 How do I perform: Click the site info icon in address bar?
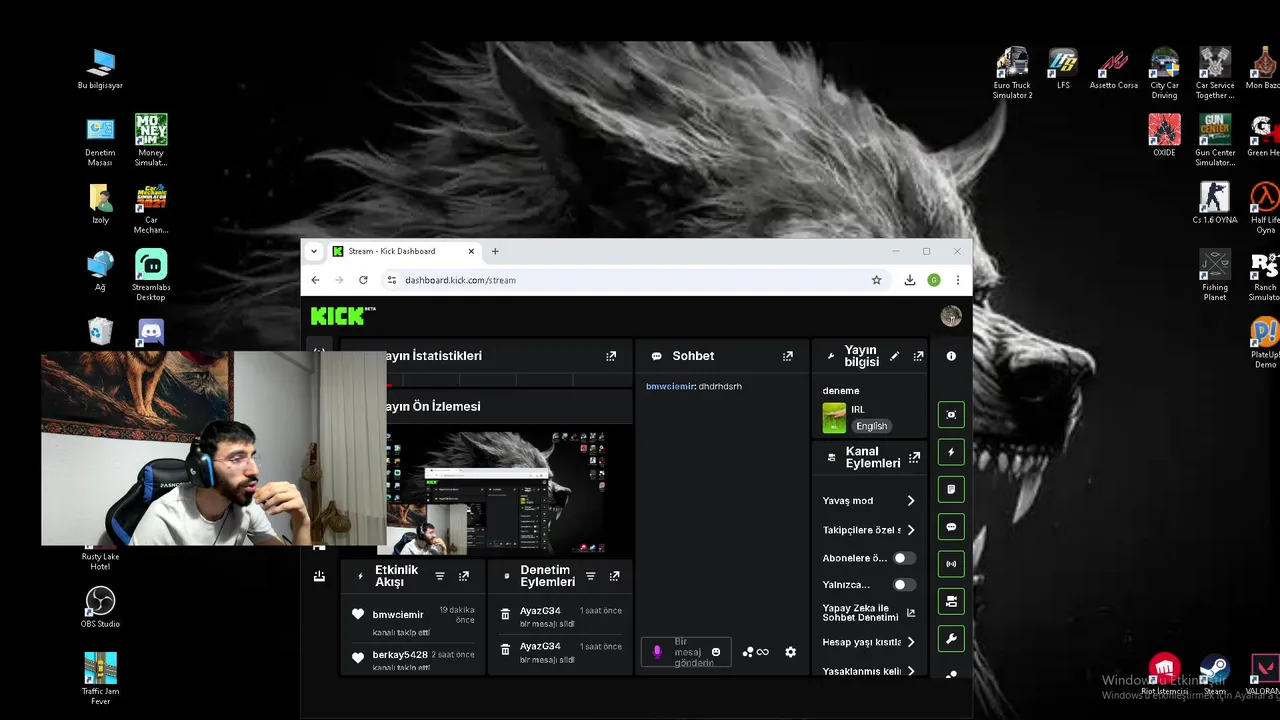392,280
